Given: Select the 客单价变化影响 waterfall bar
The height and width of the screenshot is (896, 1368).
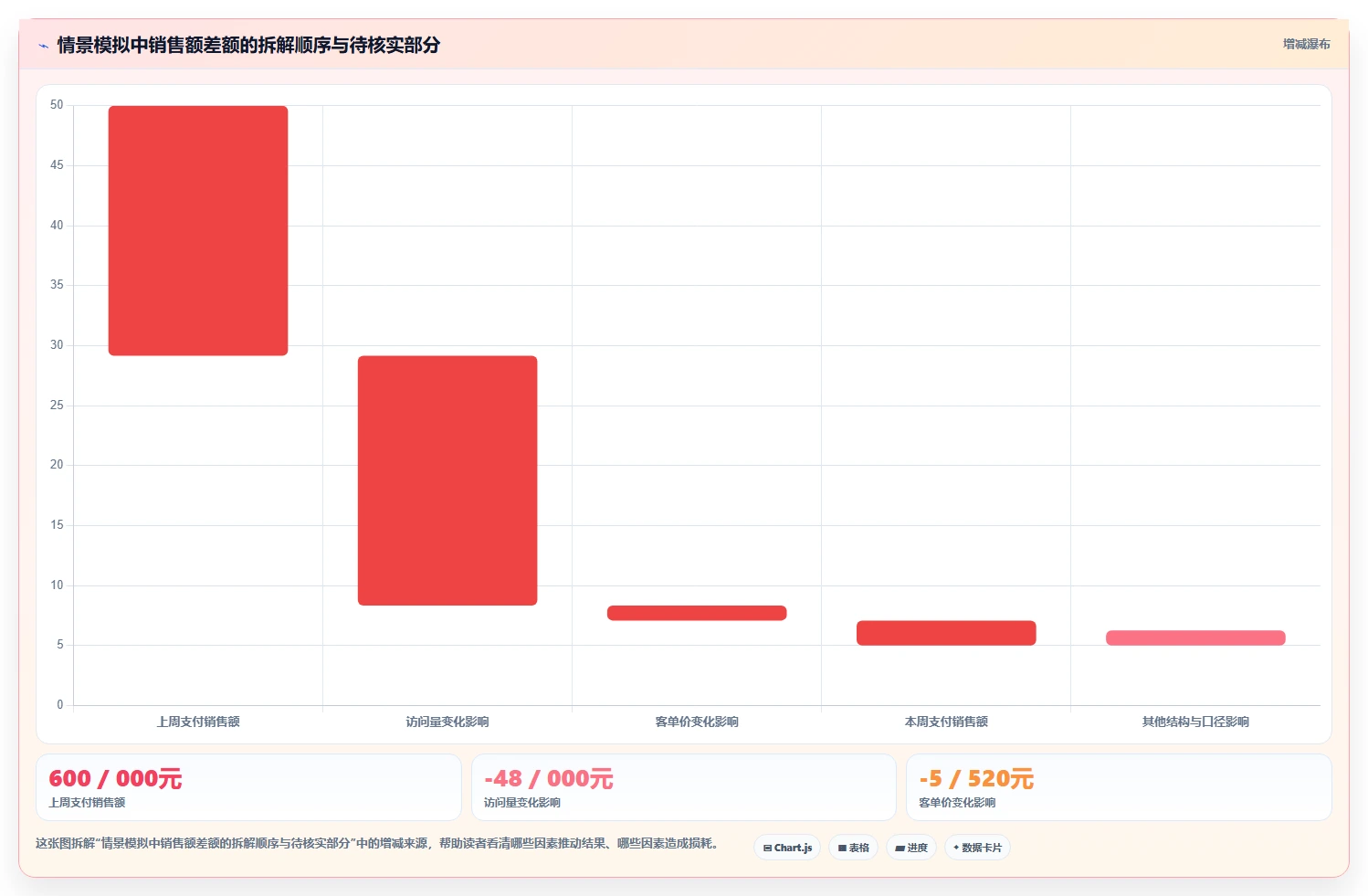Looking at the screenshot, I should pos(697,613).
